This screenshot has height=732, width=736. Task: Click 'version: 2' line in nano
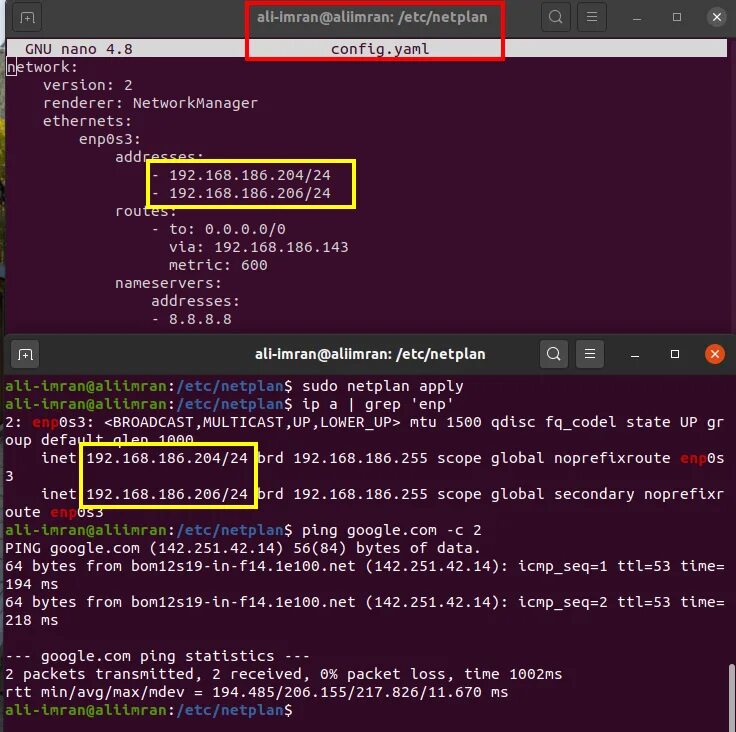88,85
